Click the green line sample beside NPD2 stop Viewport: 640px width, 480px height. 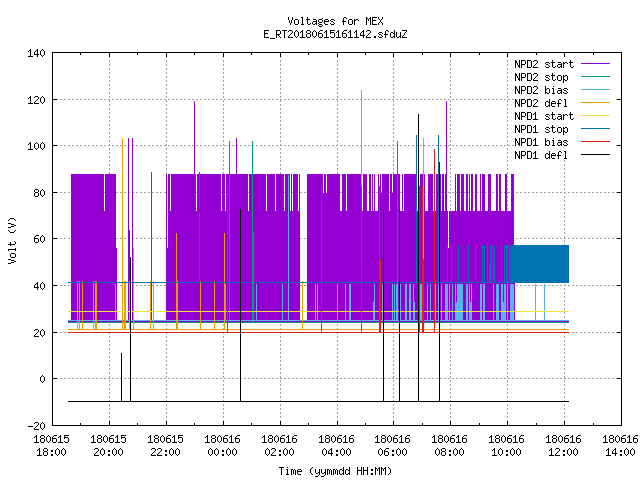click(x=596, y=77)
